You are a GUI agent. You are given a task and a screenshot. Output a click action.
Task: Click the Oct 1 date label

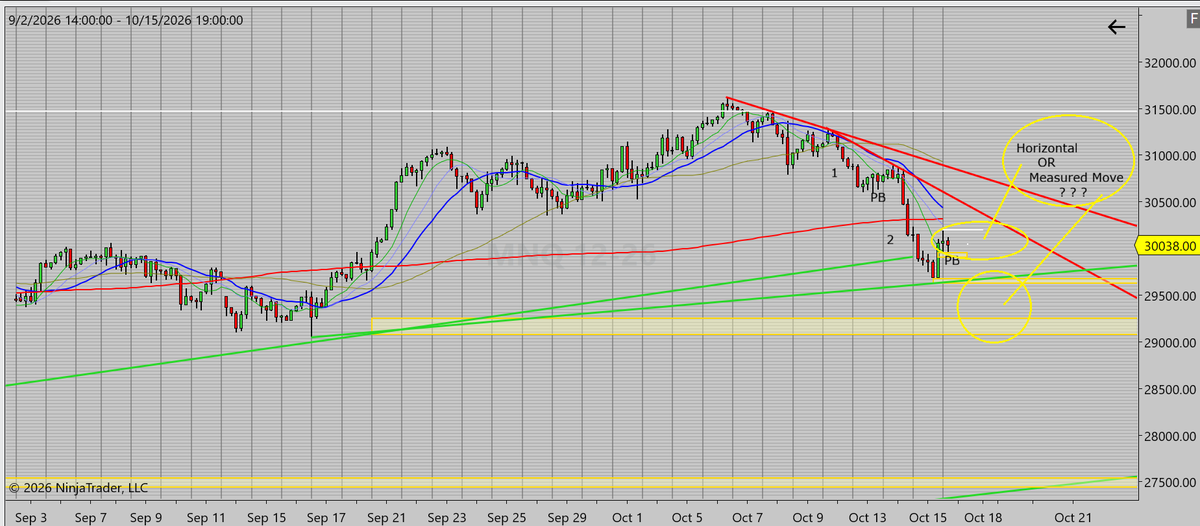(x=627, y=517)
